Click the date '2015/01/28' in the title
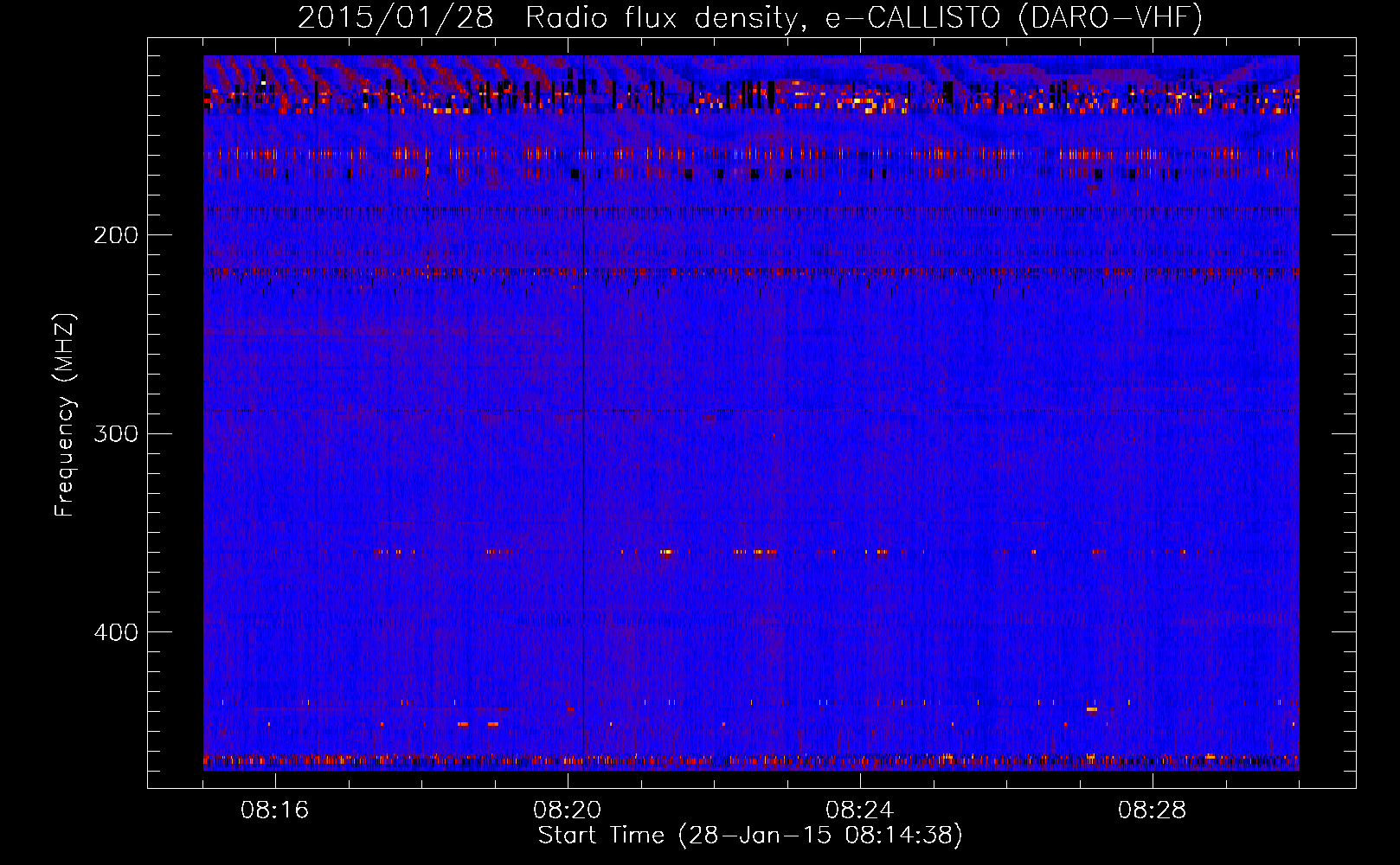This screenshot has width=1400, height=865. [395, 17]
